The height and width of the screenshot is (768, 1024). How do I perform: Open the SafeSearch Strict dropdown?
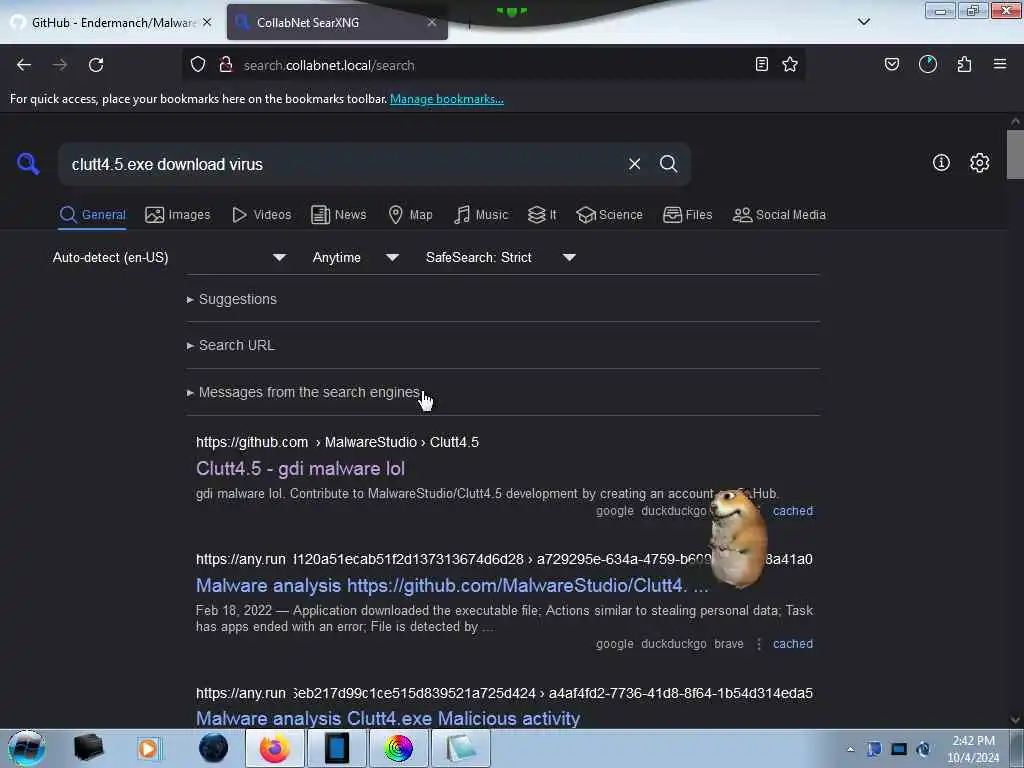coord(500,257)
